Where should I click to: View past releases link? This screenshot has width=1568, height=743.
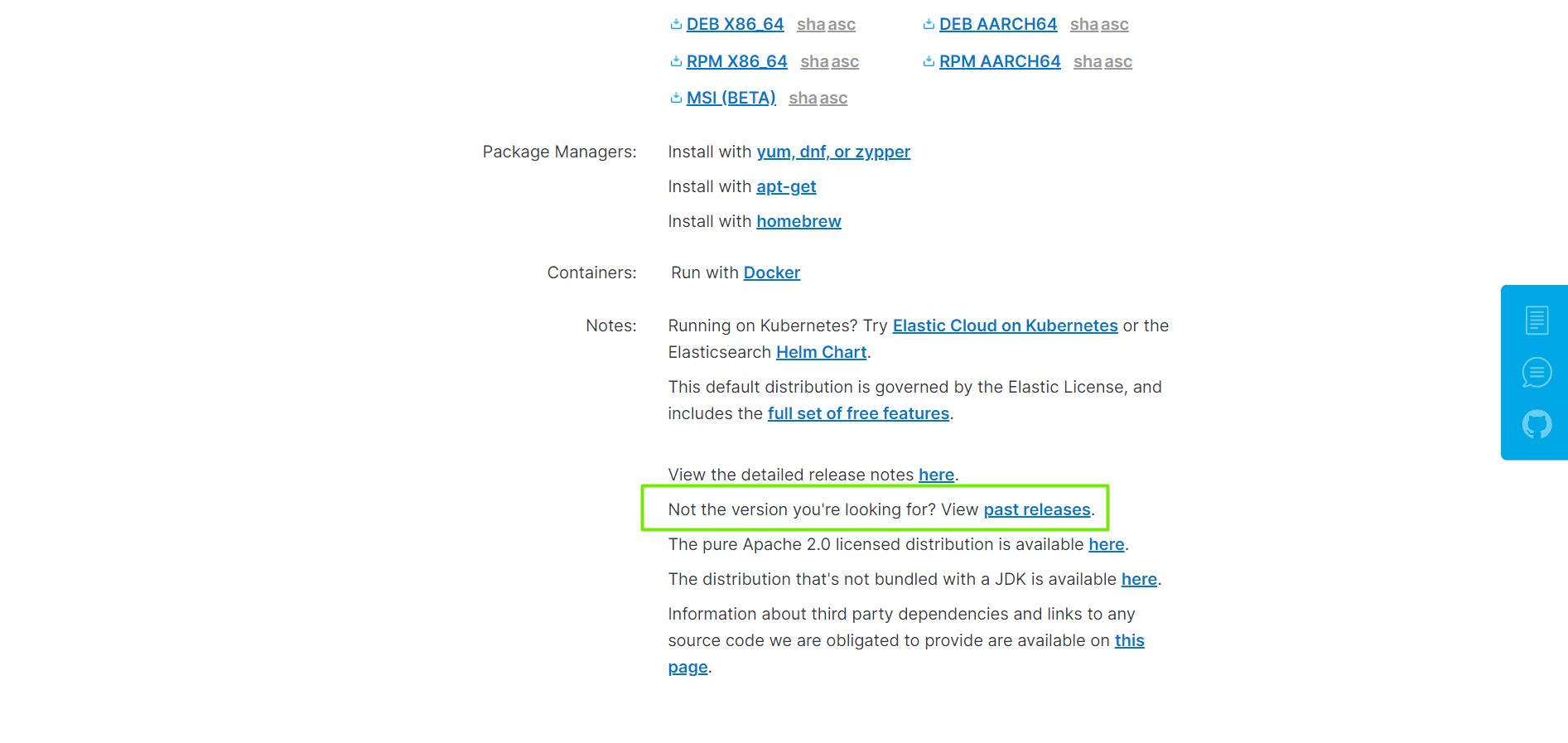click(x=1037, y=509)
